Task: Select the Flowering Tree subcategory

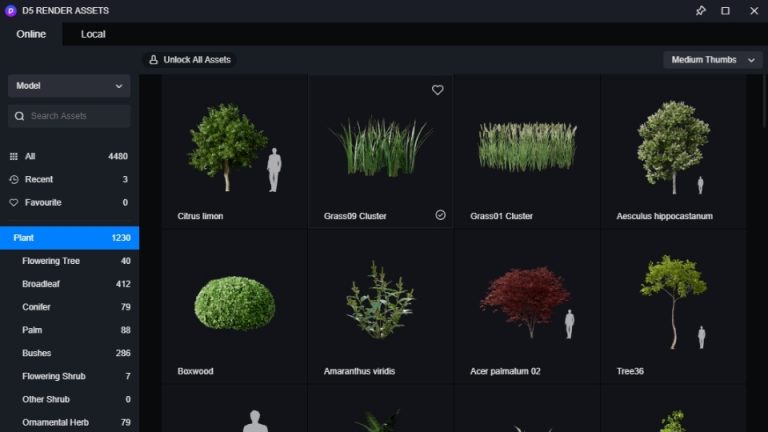Action: (69, 261)
